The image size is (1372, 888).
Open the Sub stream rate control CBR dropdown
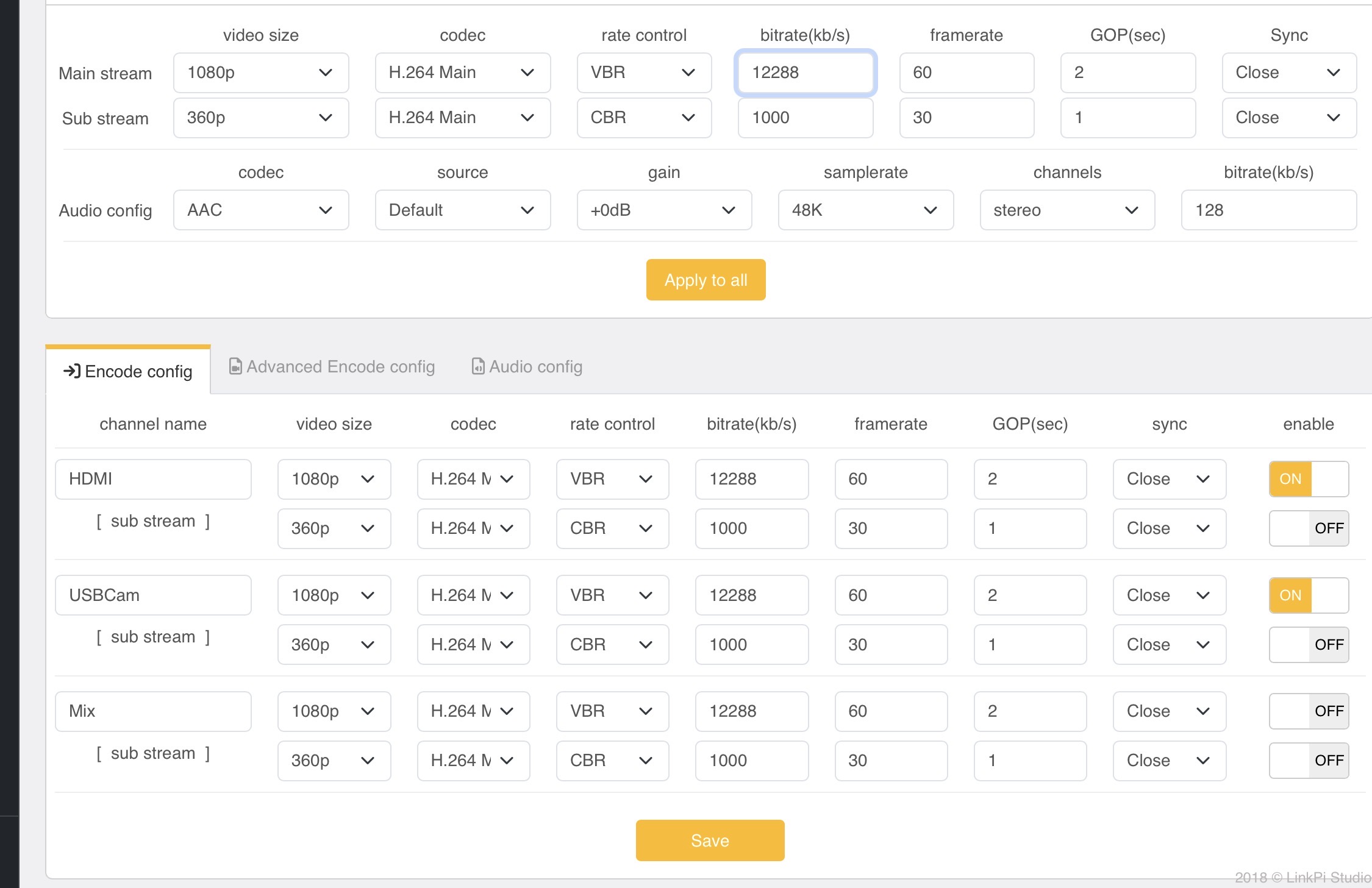click(x=644, y=118)
